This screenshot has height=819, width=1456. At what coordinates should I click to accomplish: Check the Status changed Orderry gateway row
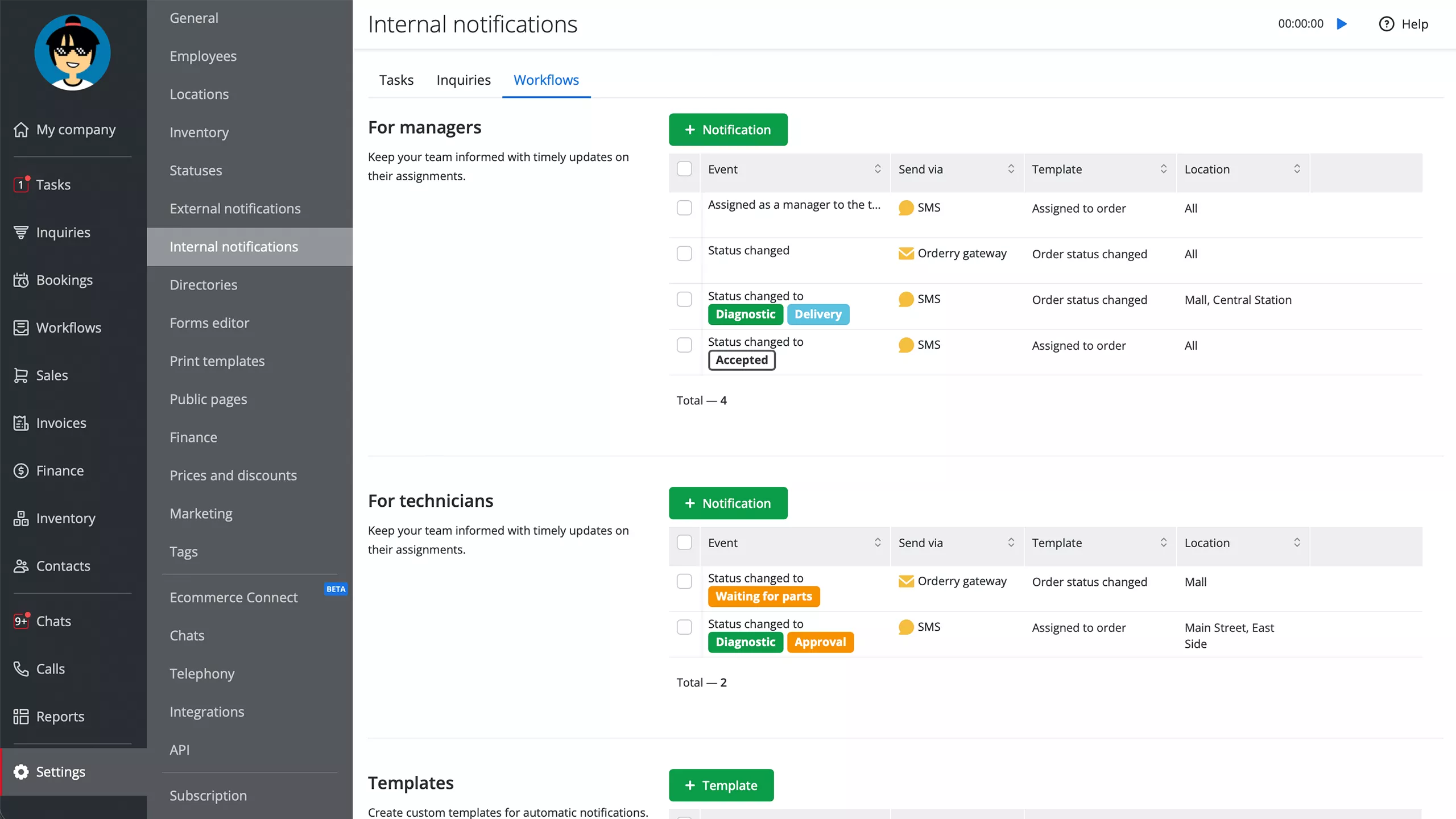click(684, 254)
